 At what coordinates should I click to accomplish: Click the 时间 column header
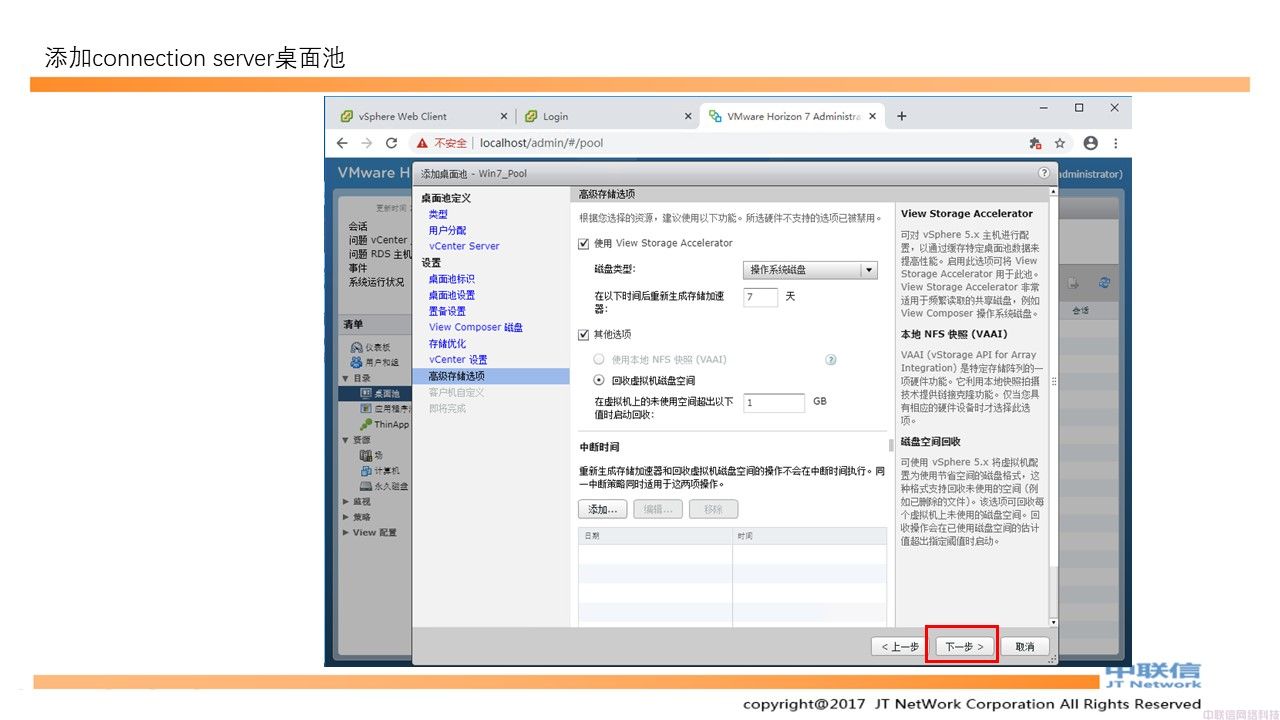[809, 536]
